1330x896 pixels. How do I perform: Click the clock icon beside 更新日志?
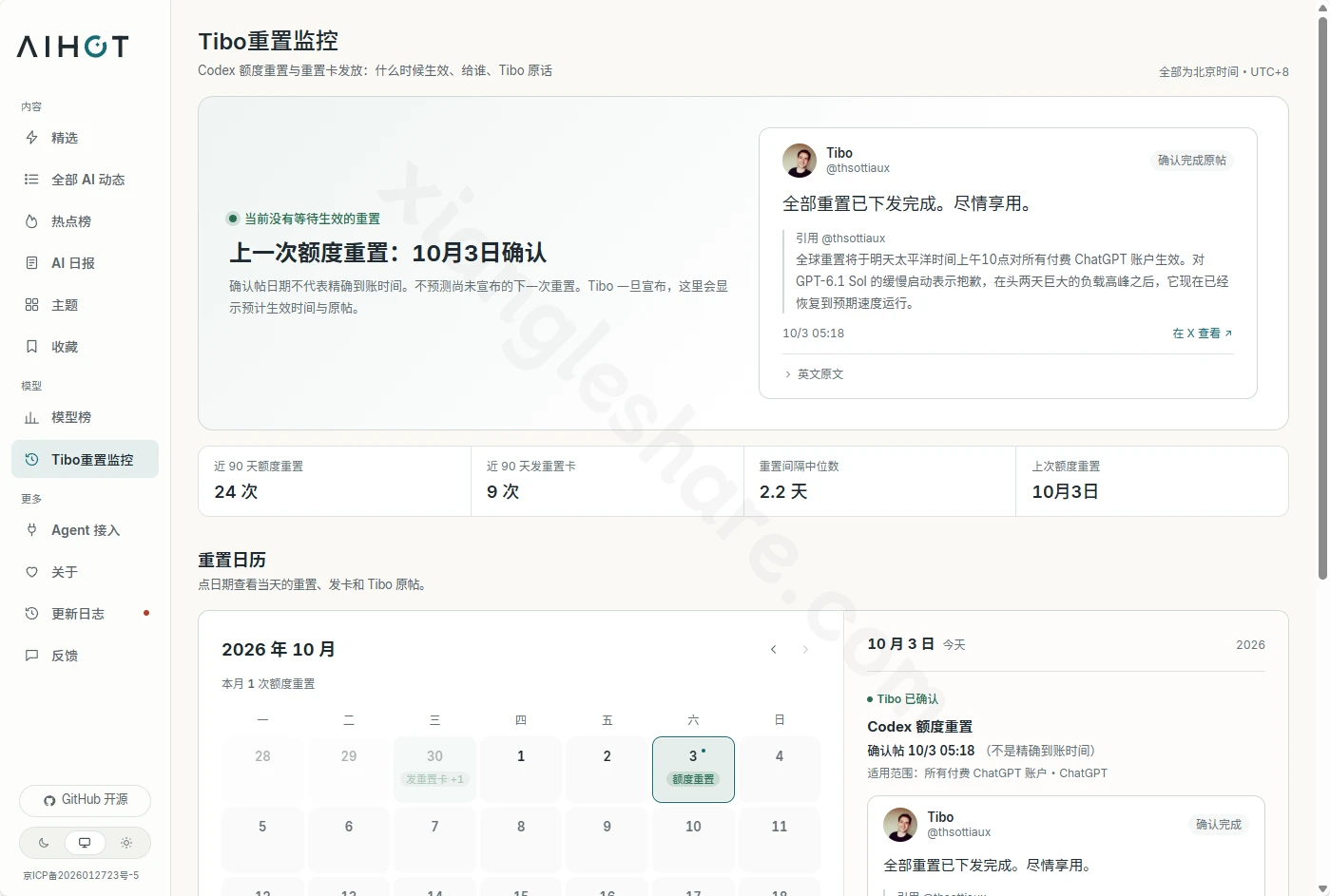point(31,614)
